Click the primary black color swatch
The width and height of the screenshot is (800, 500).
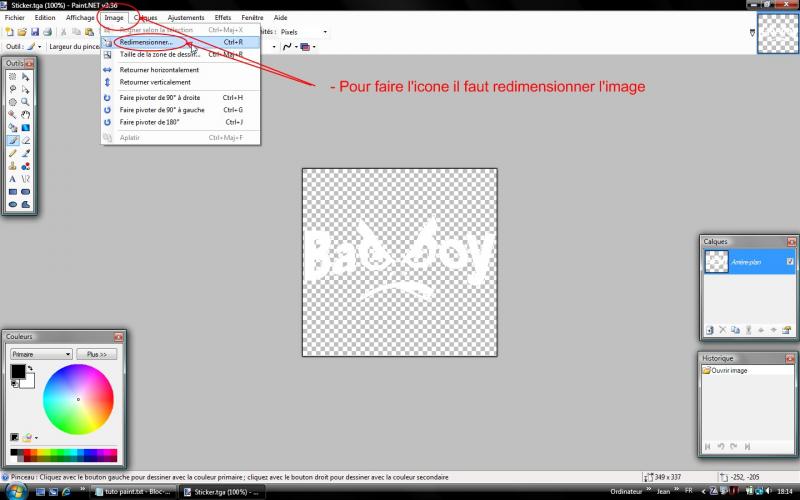coord(18,371)
